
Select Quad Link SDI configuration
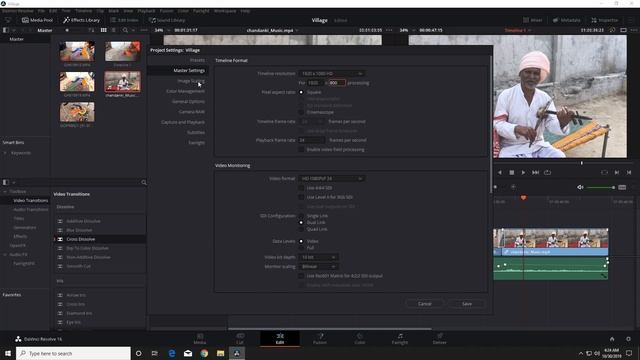click(301, 229)
